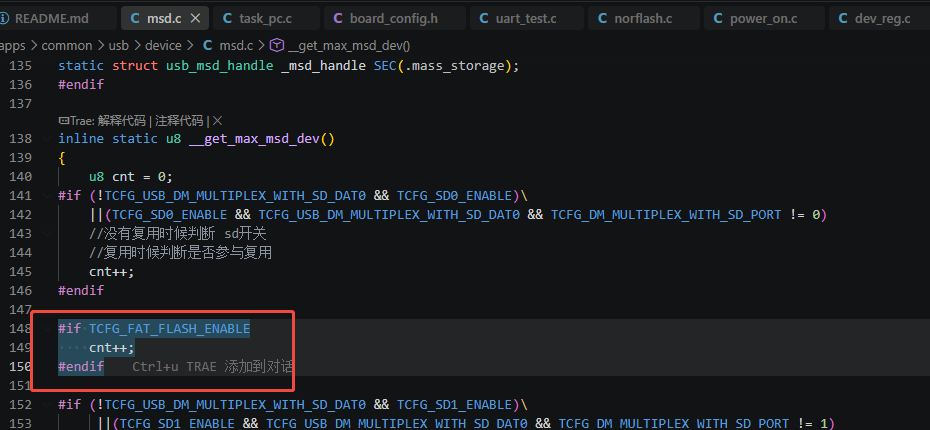Click Ctrl+u TRAE 添加到对话 hint
The image size is (930, 430).
point(212,367)
